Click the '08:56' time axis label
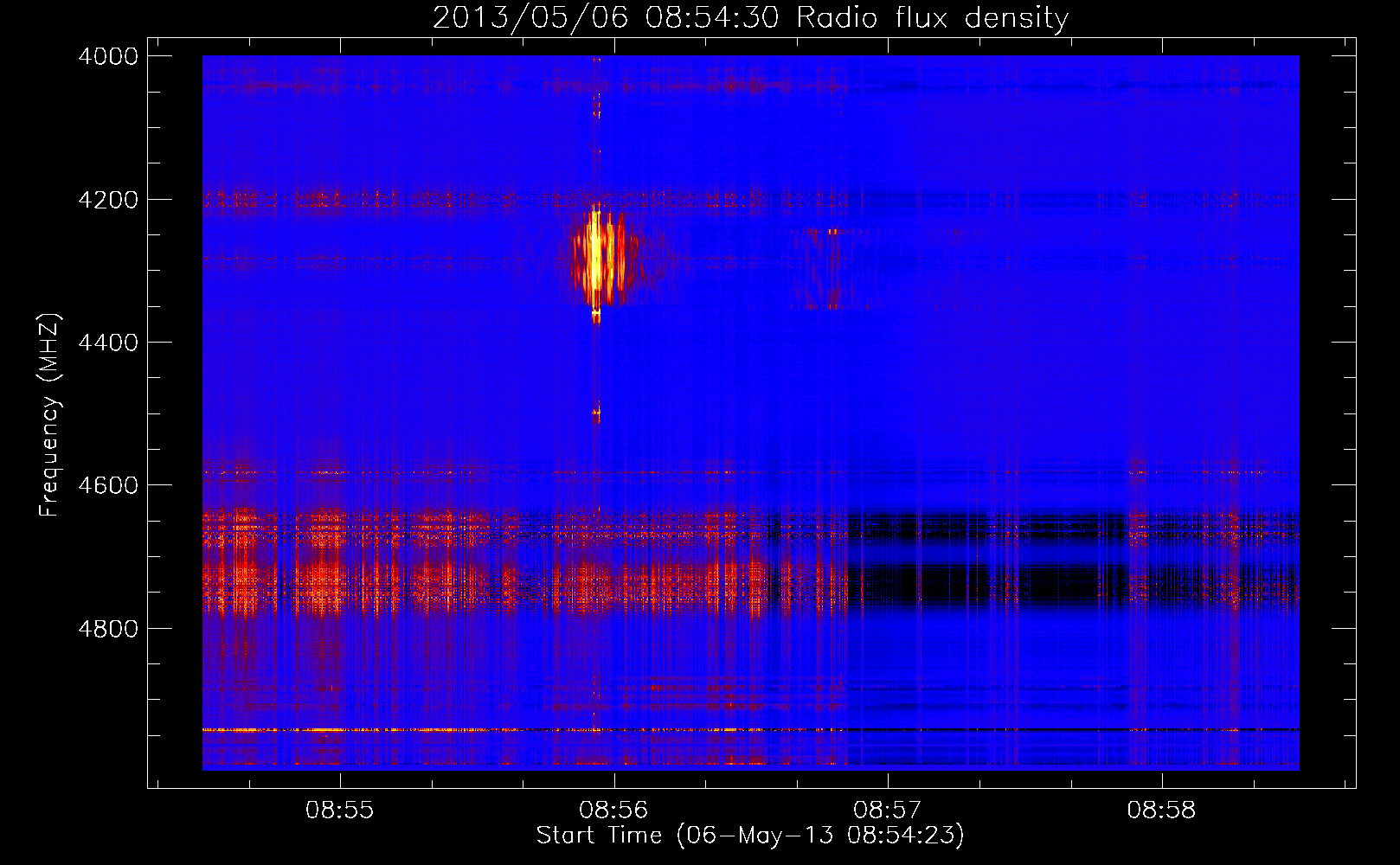 pyautogui.click(x=614, y=810)
